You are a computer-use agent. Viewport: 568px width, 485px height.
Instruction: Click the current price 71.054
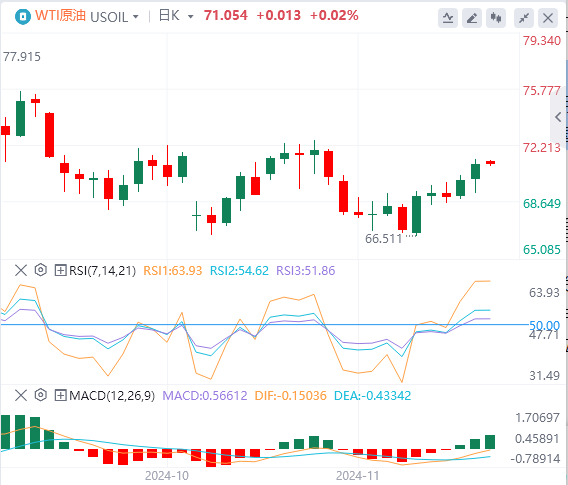(226, 16)
